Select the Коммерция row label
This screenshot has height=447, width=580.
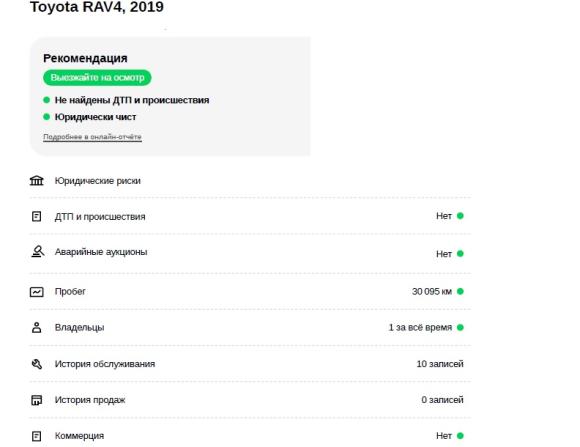click(79, 436)
